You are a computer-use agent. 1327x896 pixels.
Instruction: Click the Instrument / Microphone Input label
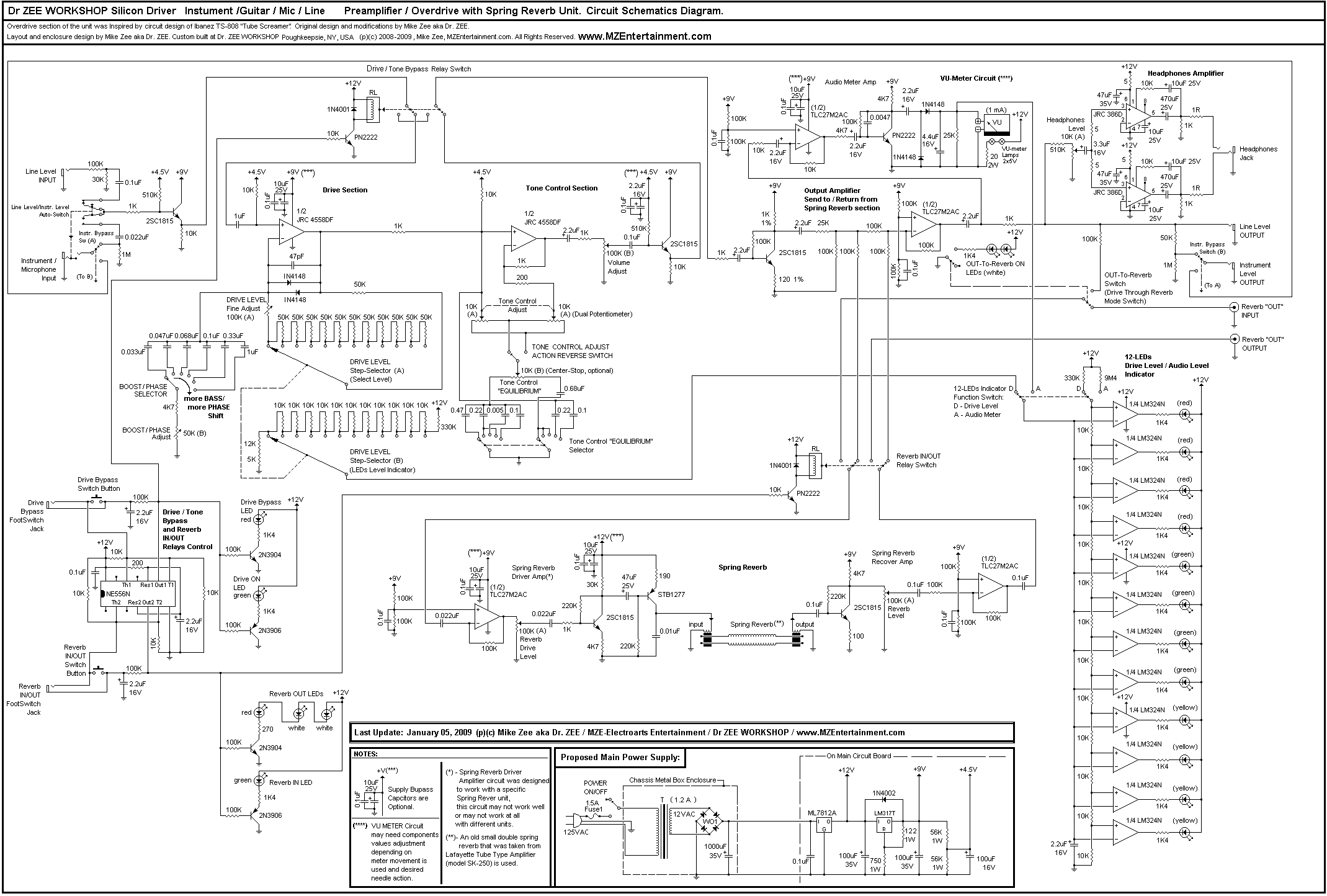click(x=39, y=269)
